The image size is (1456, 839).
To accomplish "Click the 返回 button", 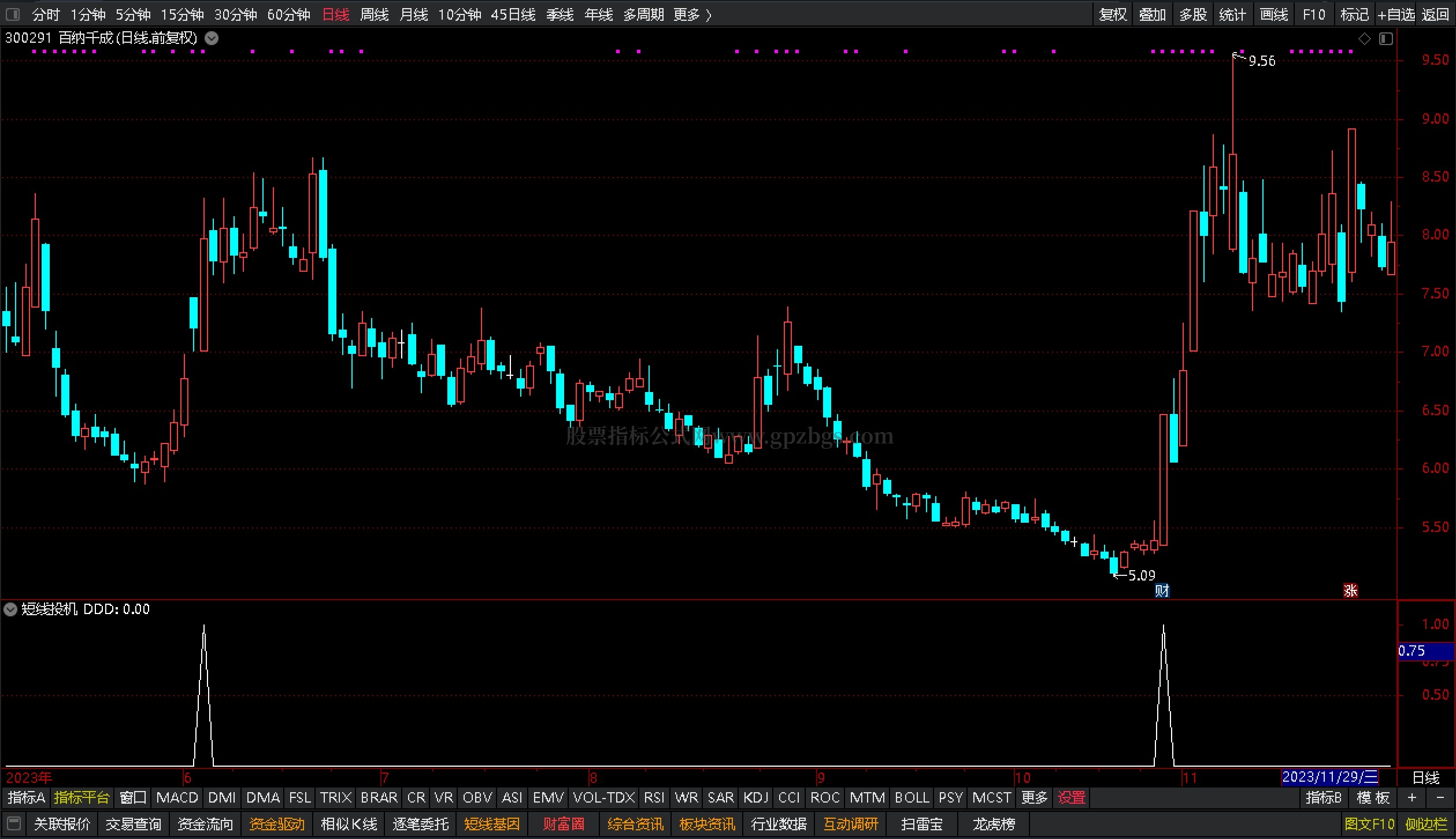I will click(x=1435, y=14).
